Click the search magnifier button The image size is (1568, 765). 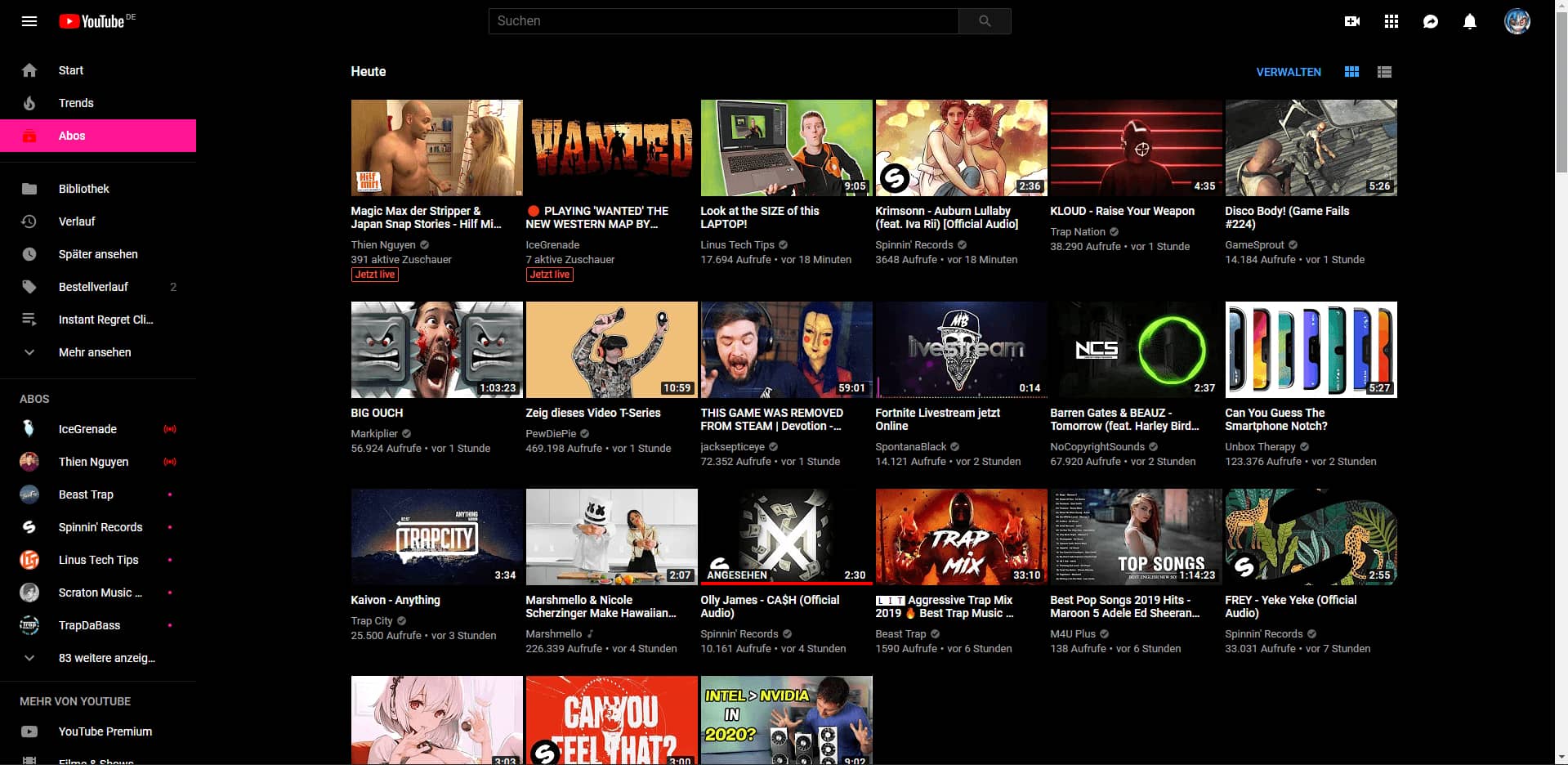pos(985,21)
